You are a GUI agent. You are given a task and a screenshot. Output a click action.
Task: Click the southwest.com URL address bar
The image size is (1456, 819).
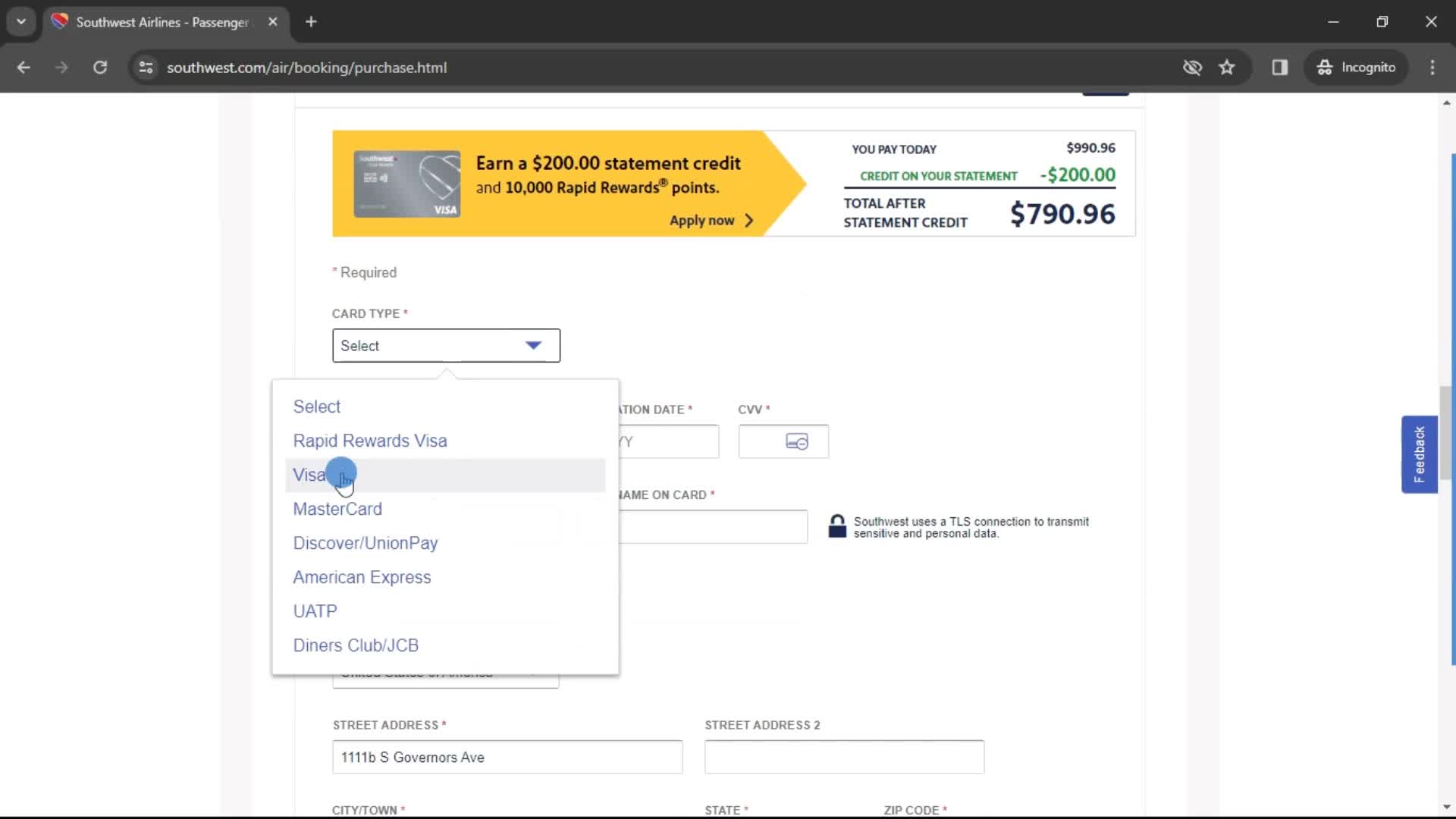pos(307,67)
